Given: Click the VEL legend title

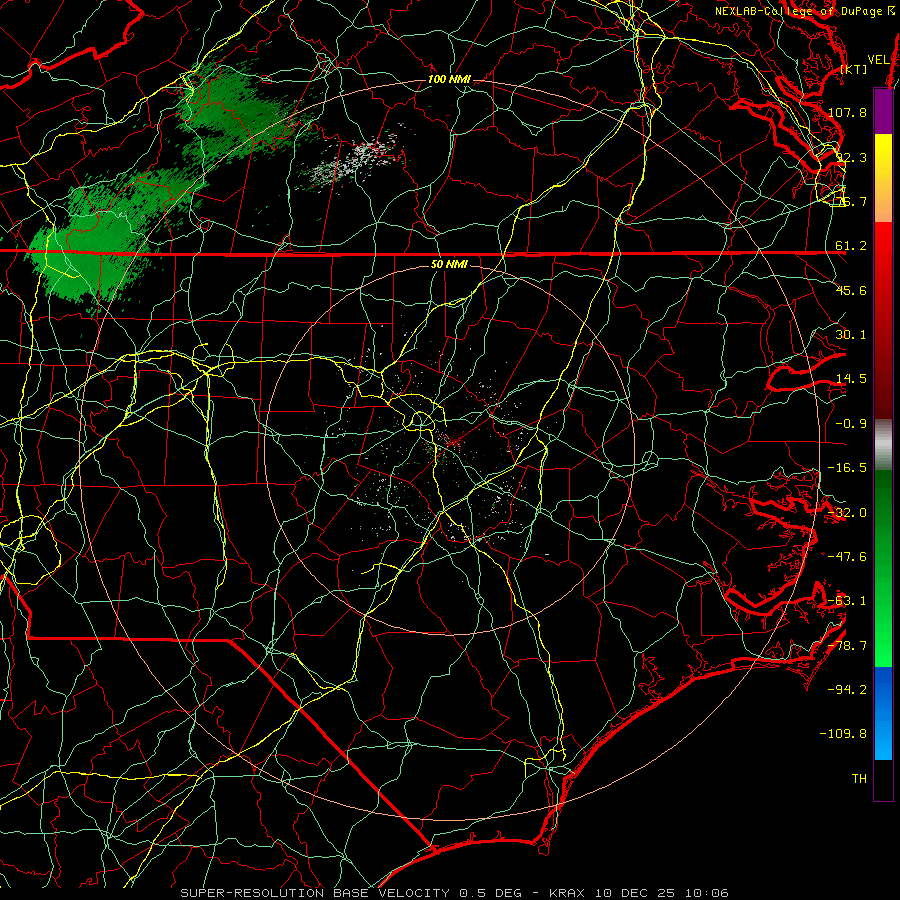Looking at the screenshot, I should click(879, 60).
